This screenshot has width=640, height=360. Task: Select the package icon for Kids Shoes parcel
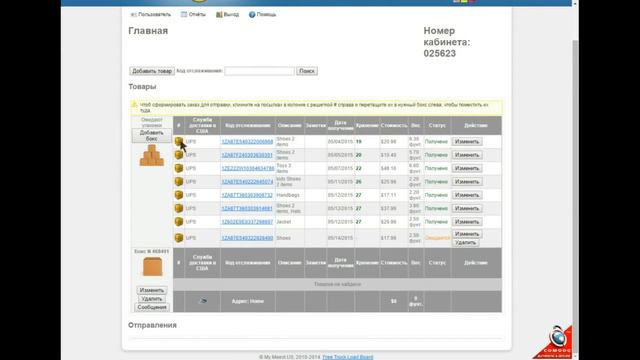179,182
